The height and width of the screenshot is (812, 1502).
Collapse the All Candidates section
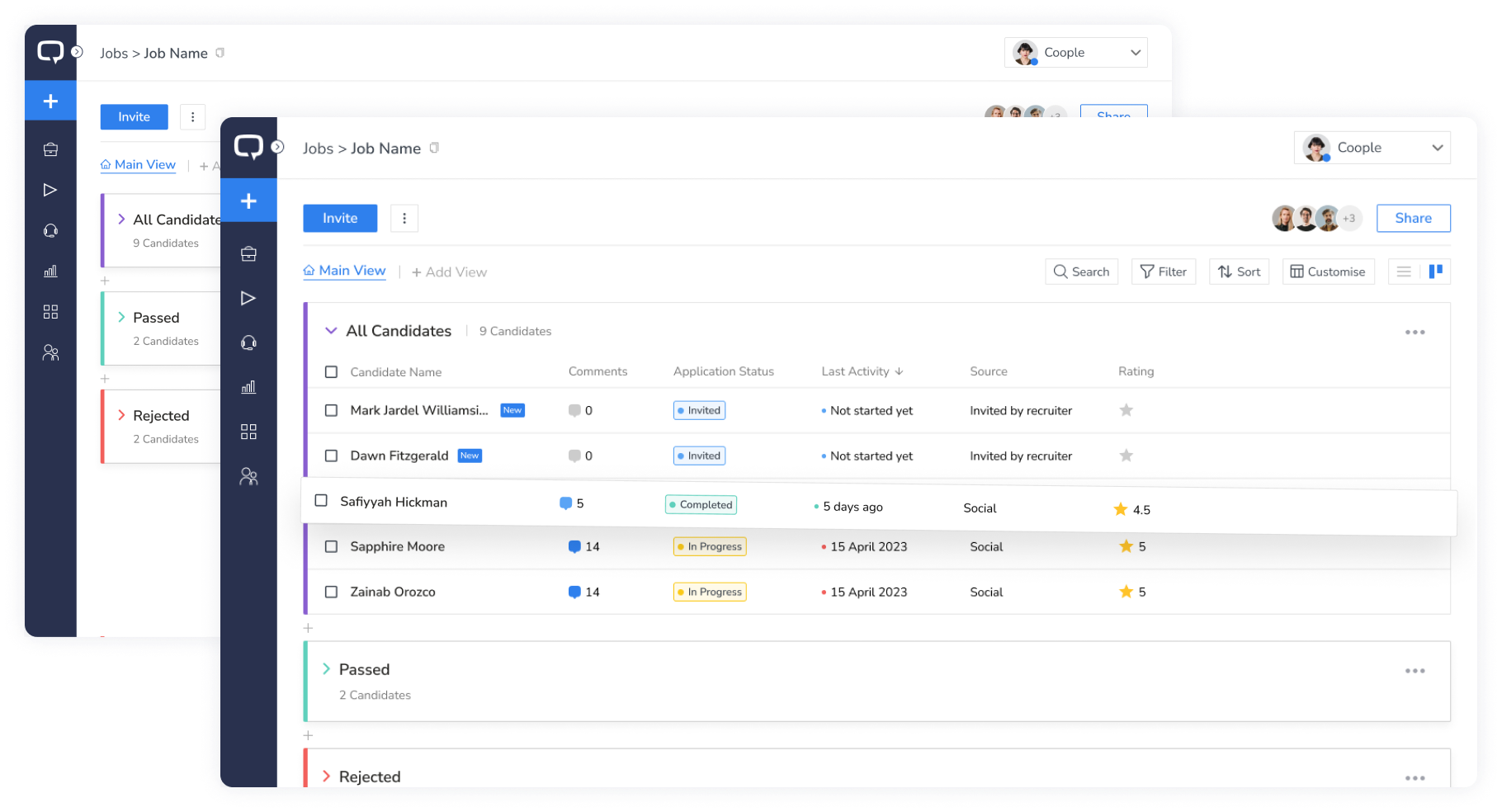(331, 331)
